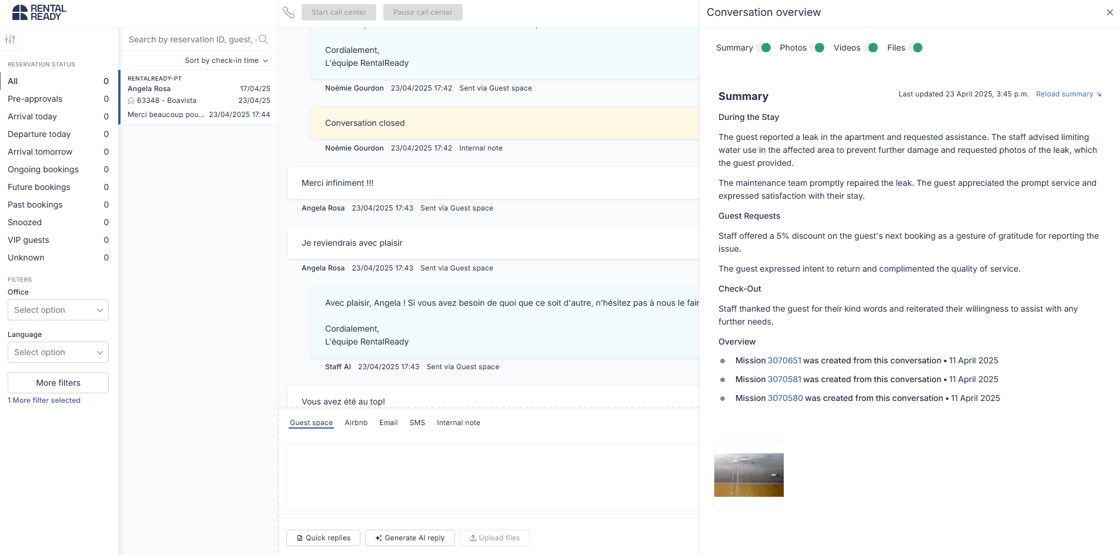The width and height of the screenshot is (1120, 555).
Task: Select Departure today status filter
Action: 59,134
